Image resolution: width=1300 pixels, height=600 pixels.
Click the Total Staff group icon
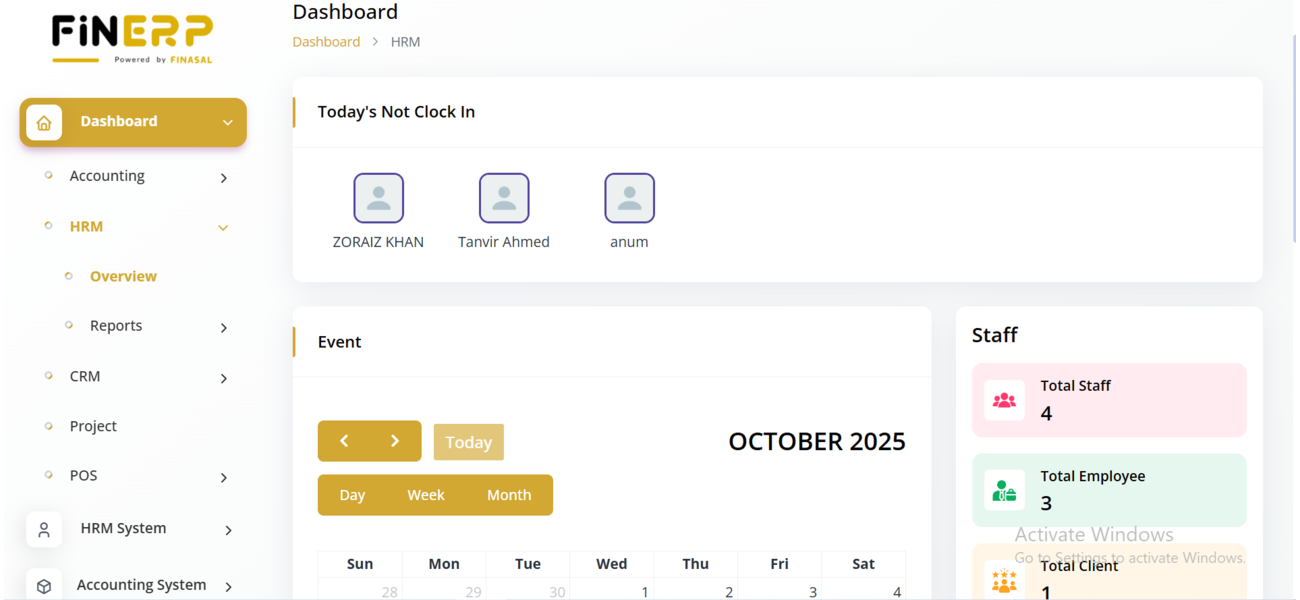point(1004,400)
